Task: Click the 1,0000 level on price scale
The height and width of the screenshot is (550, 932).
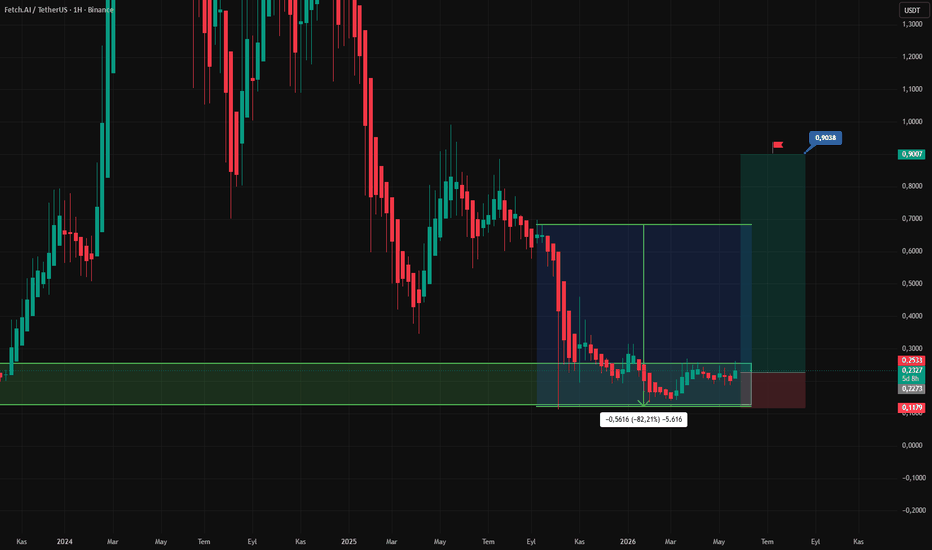Action: pyautogui.click(x=912, y=122)
